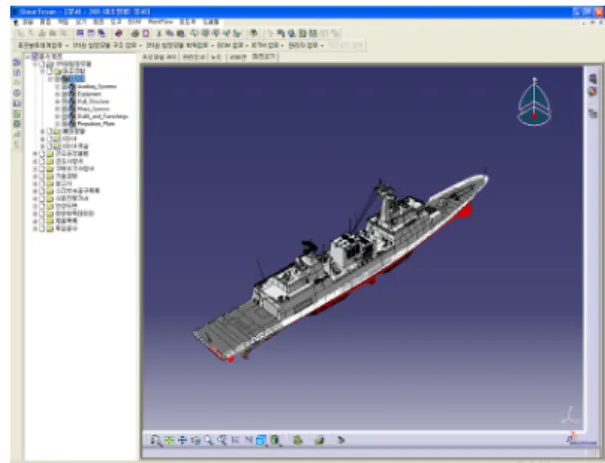
Task: Check the box beside the Equipment node
Action: point(65,94)
